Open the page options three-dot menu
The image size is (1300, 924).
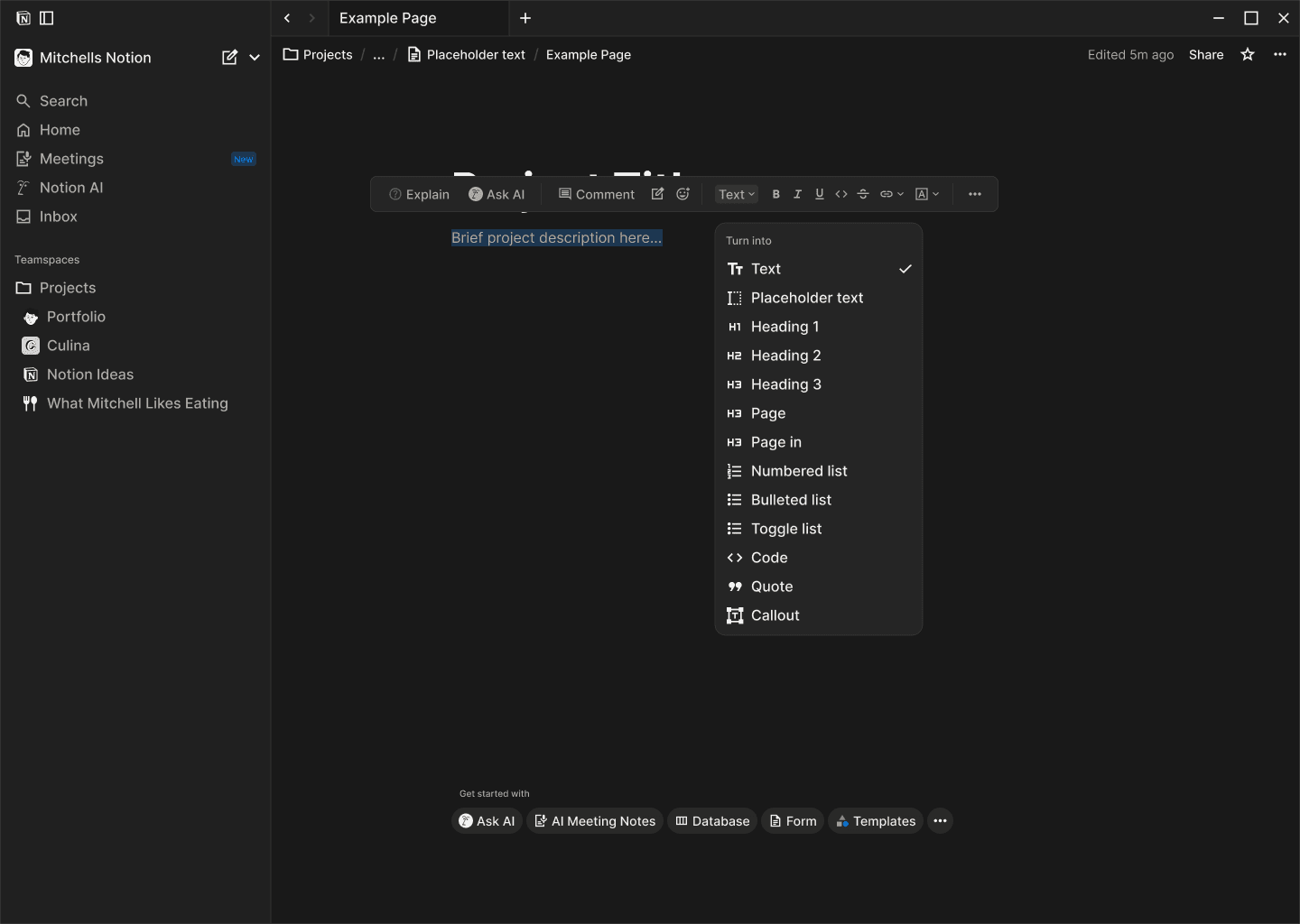1280,55
